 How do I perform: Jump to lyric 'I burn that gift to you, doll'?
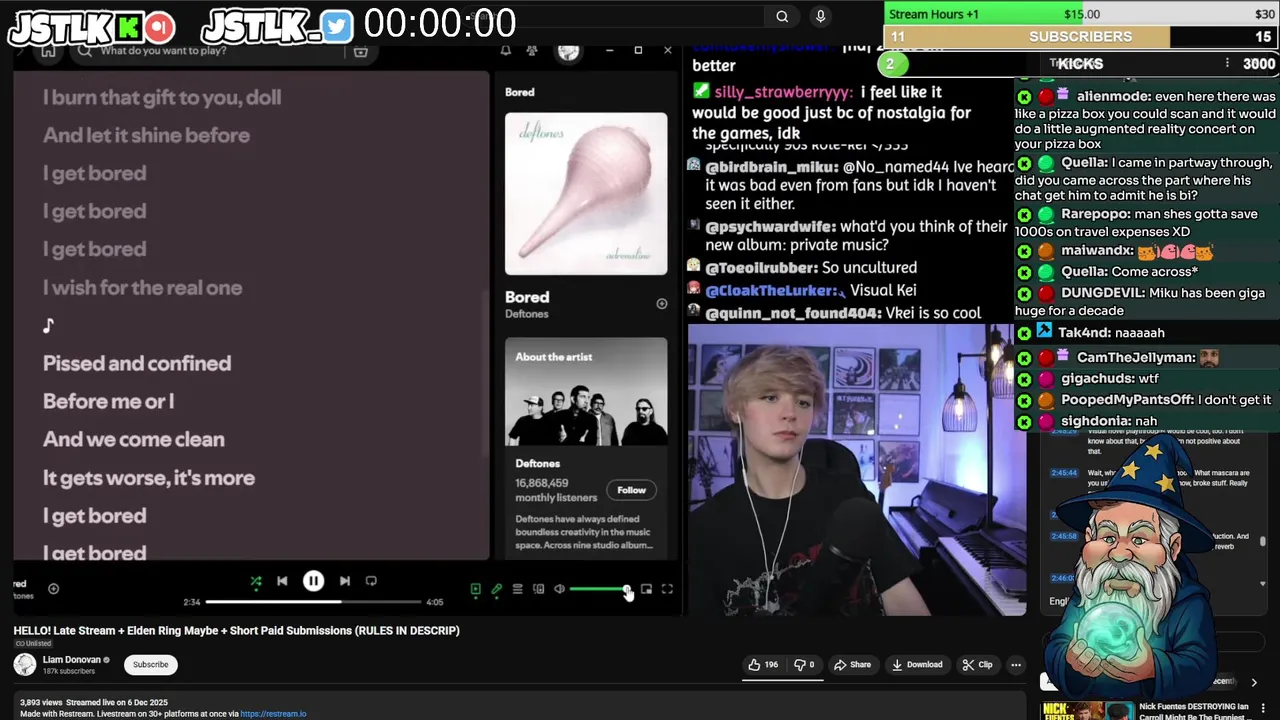[x=162, y=97]
